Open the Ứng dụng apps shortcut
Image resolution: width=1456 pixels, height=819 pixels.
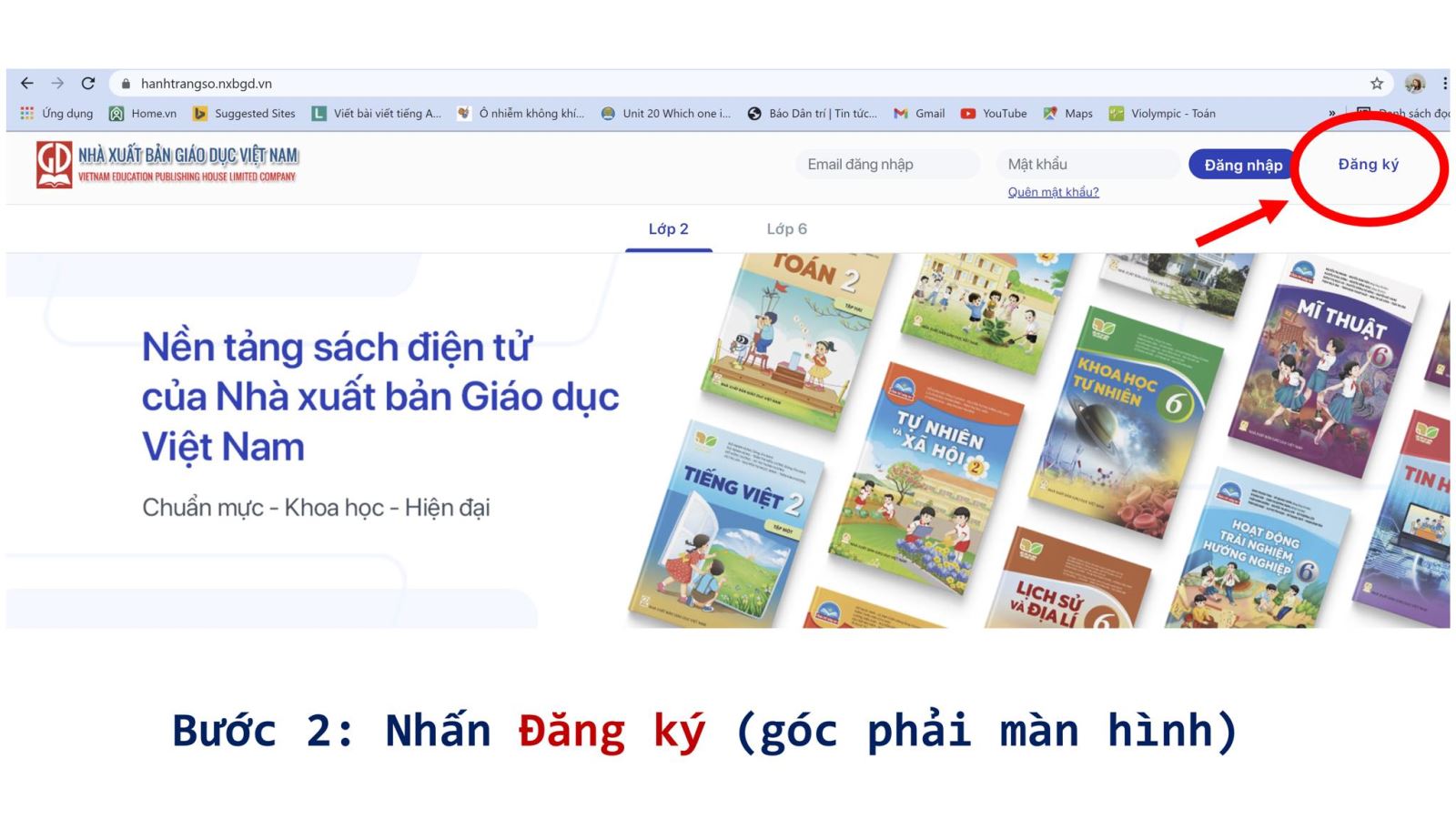(x=56, y=114)
